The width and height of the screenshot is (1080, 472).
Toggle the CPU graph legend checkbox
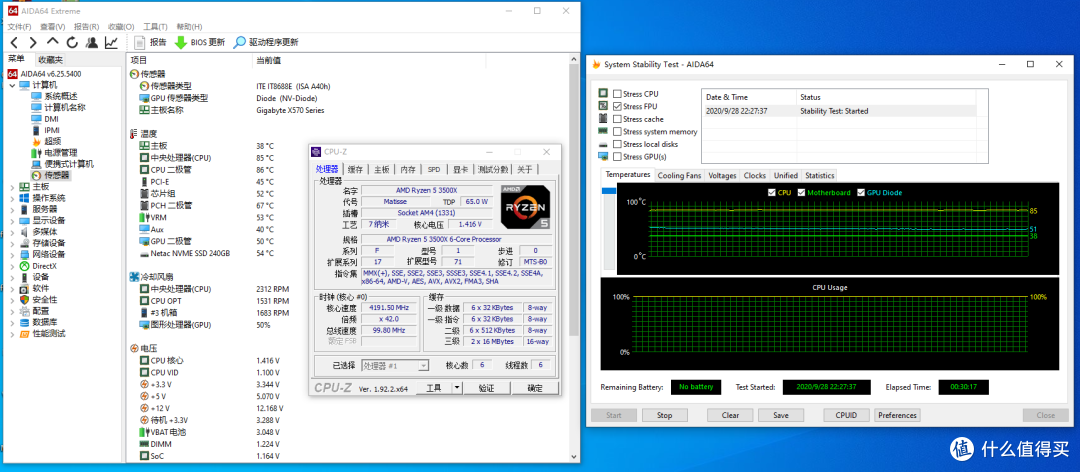tap(771, 192)
